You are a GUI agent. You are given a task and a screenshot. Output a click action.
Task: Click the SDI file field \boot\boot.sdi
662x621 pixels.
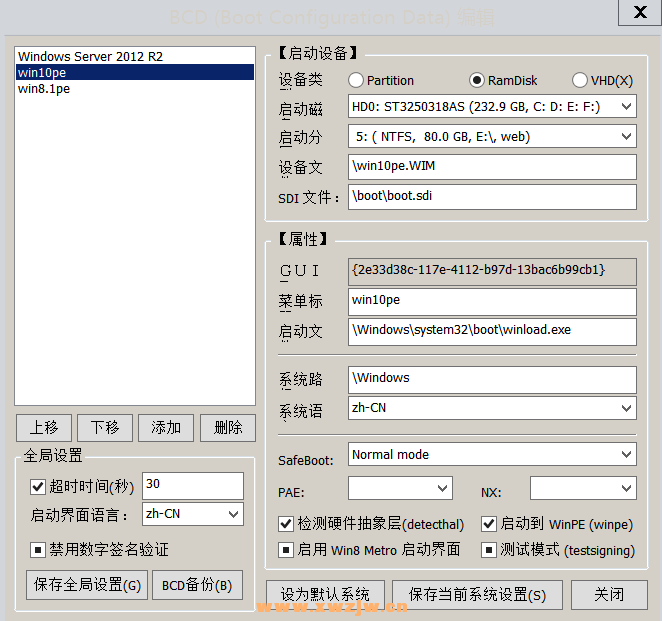(492, 197)
